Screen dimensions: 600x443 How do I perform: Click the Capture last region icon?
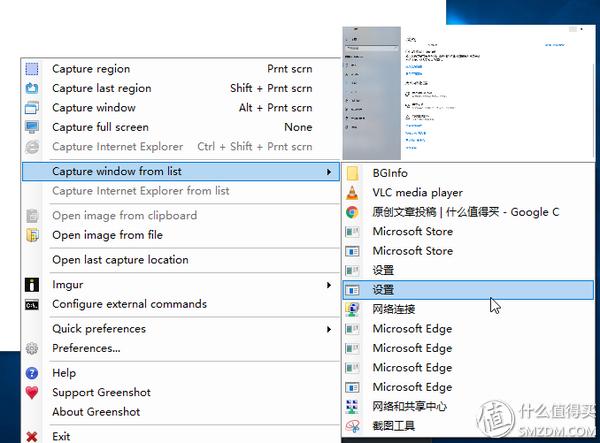point(32,88)
